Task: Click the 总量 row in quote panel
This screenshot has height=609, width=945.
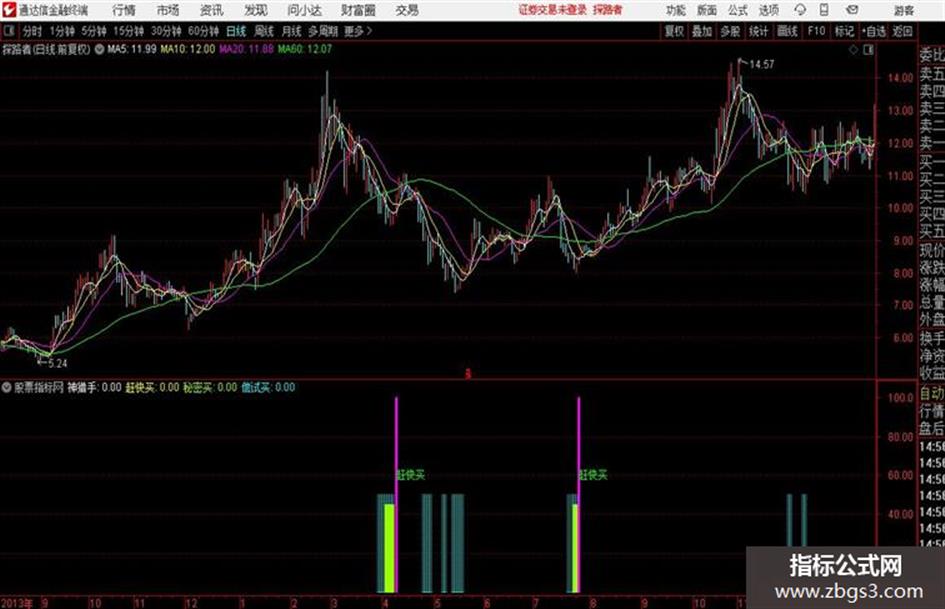Action: pos(932,303)
